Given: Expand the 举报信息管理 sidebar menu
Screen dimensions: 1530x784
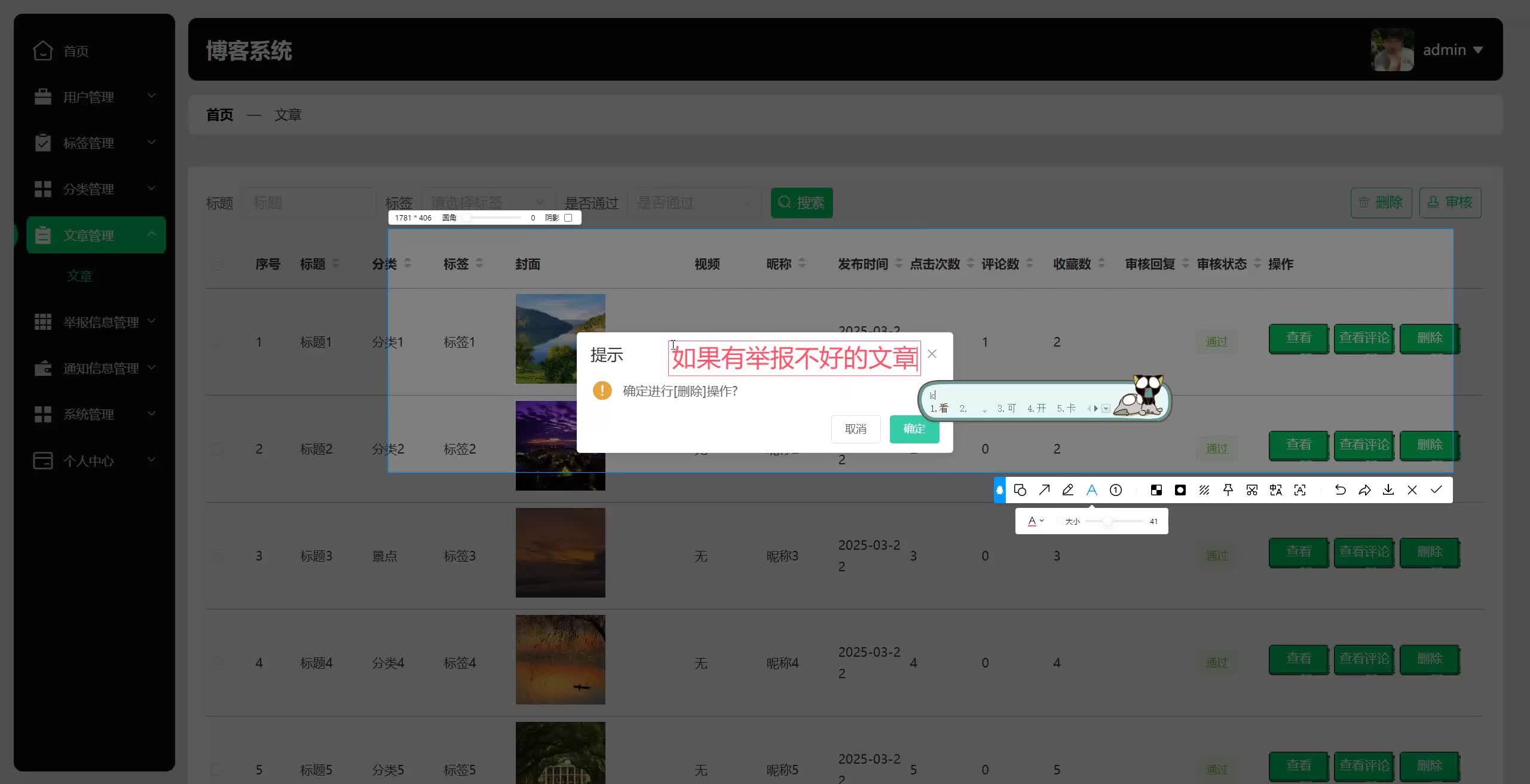Looking at the screenshot, I should coord(96,321).
